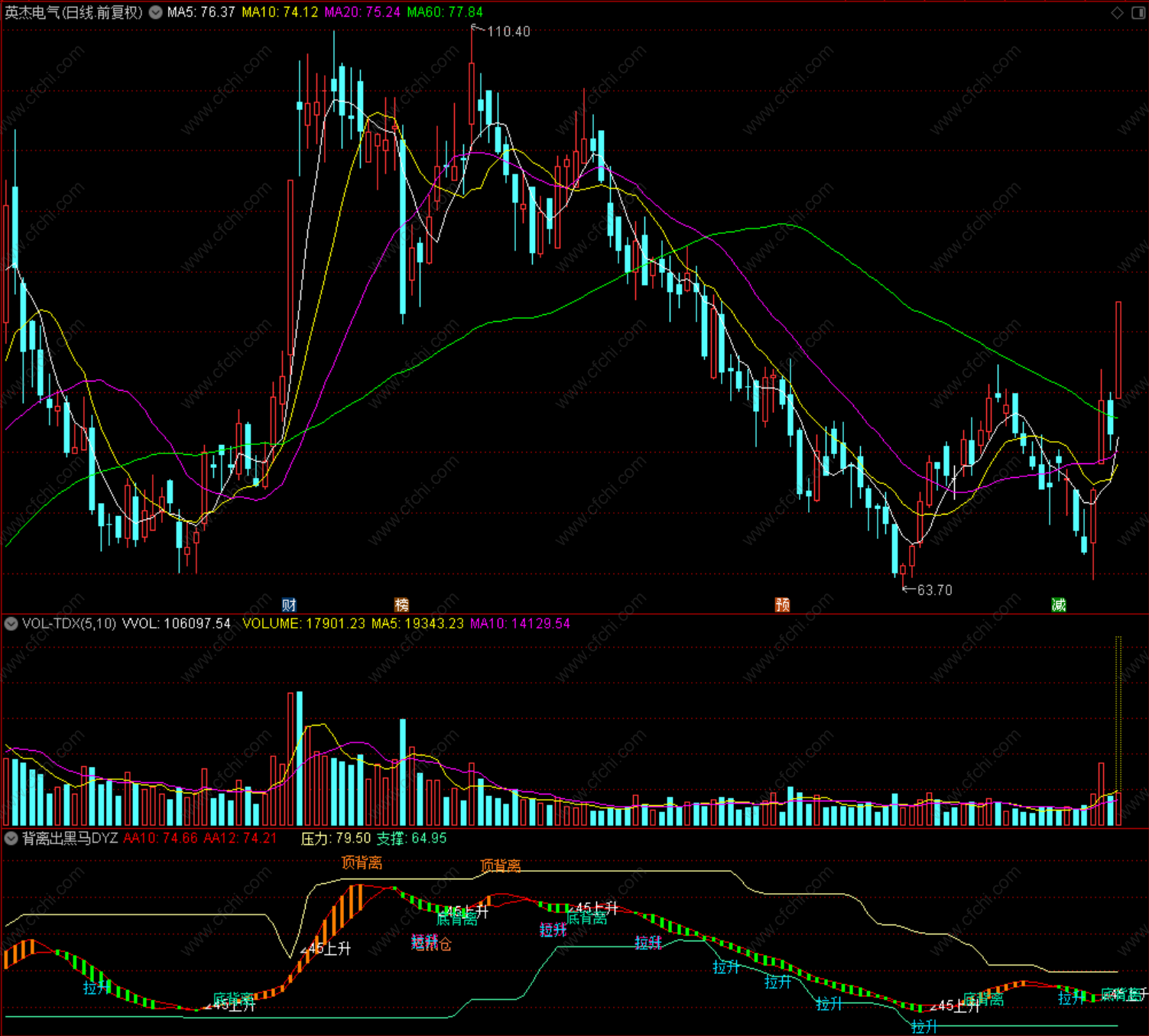This screenshot has width=1149, height=1036.
Task: Click the first 顶背离 signal label
Action: point(362,862)
